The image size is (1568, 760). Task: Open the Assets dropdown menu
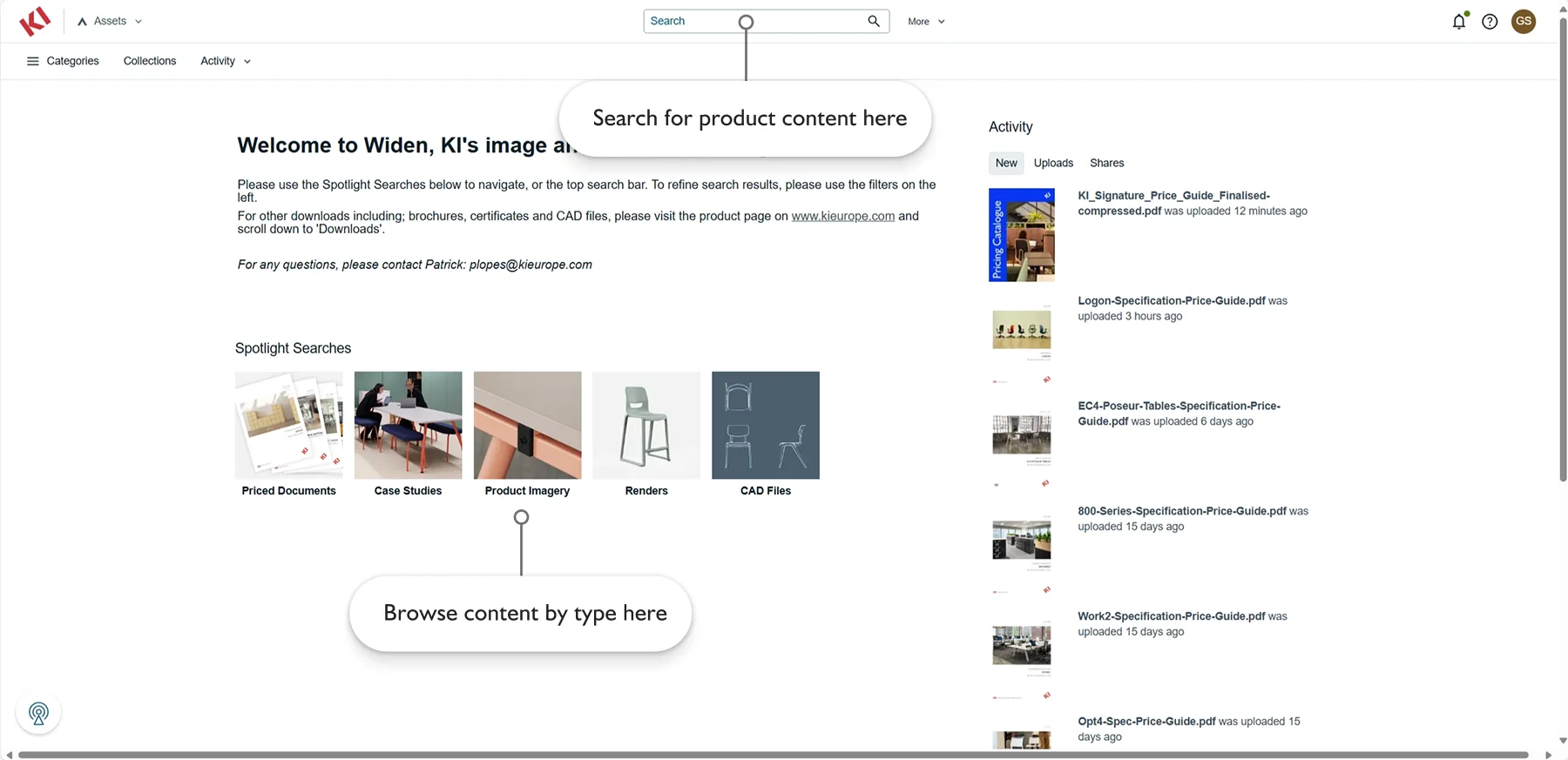tap(110, 21)
